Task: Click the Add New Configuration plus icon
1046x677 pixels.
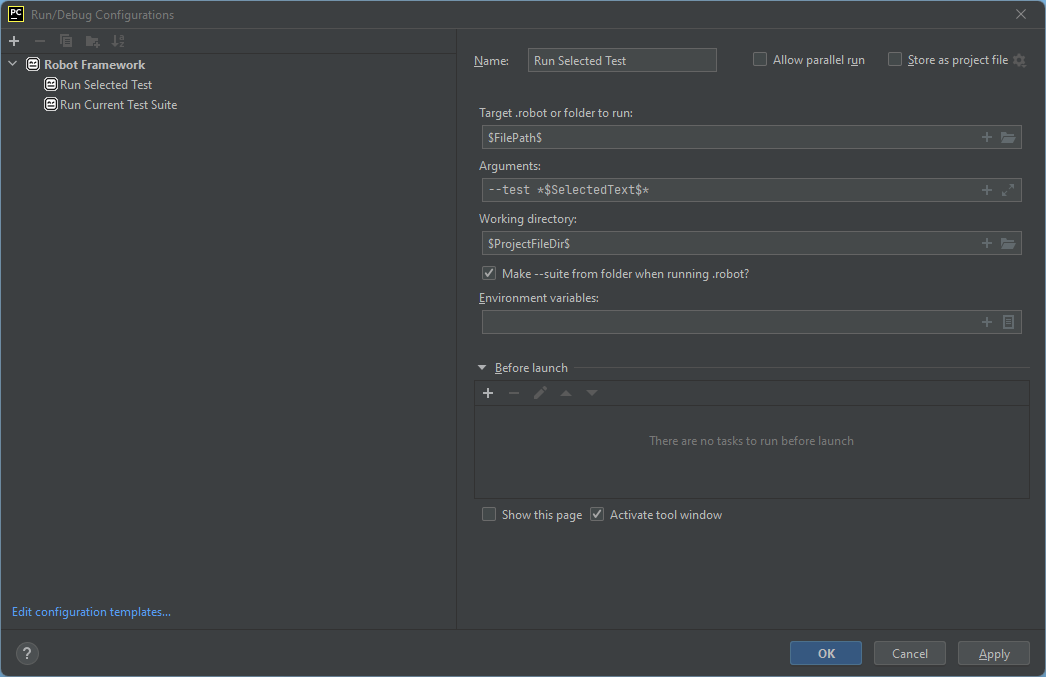Action: tap(14, 41)
